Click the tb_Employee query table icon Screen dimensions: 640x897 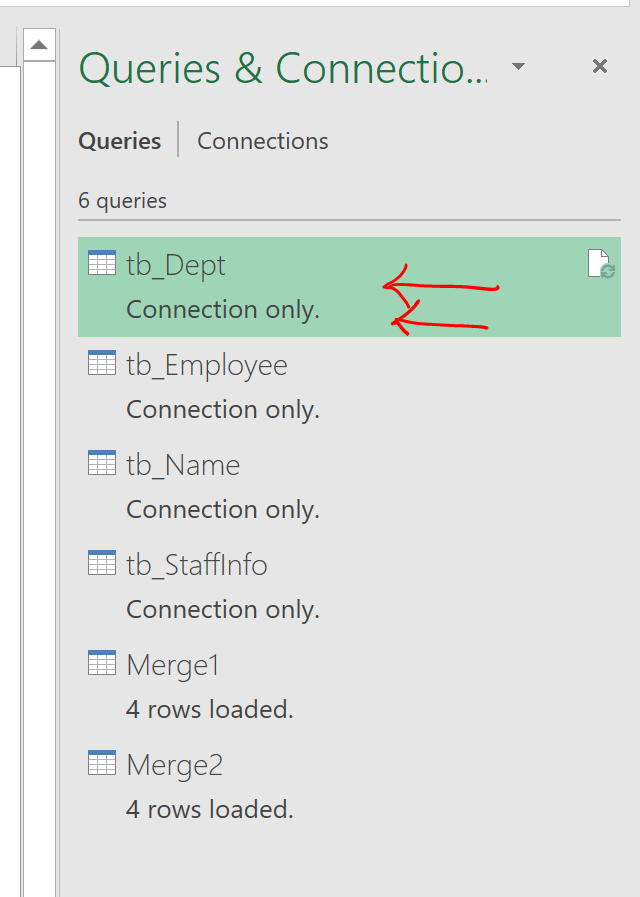(x=102, y=364)
